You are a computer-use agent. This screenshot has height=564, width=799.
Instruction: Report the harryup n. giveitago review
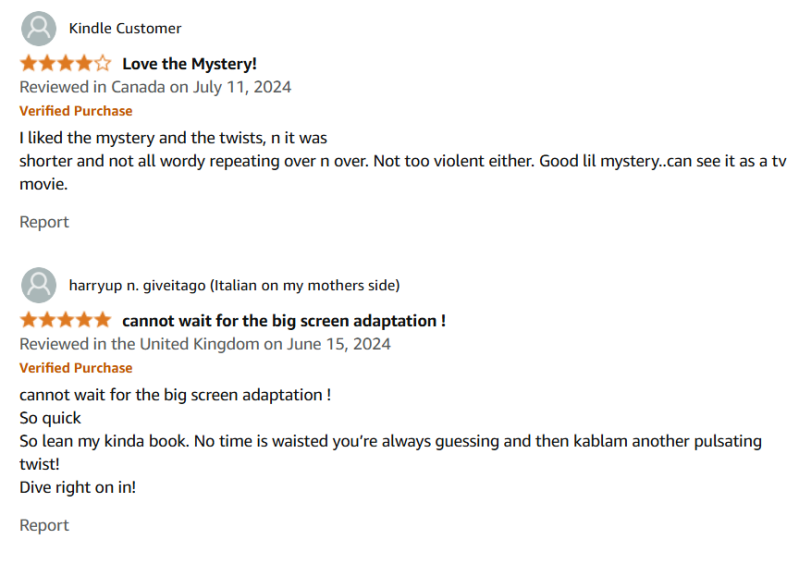coord(44,525)
